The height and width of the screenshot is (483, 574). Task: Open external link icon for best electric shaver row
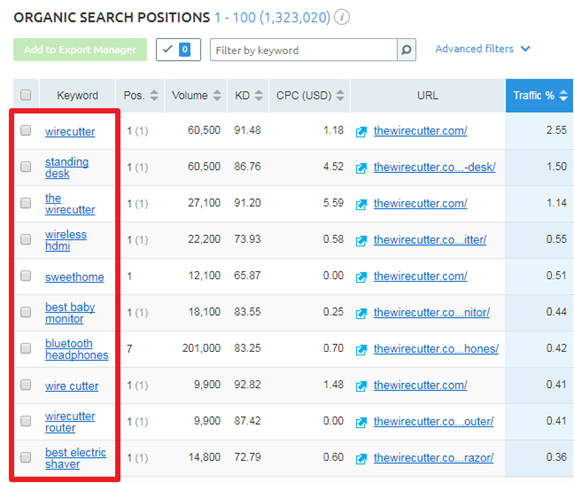point(361,458)
